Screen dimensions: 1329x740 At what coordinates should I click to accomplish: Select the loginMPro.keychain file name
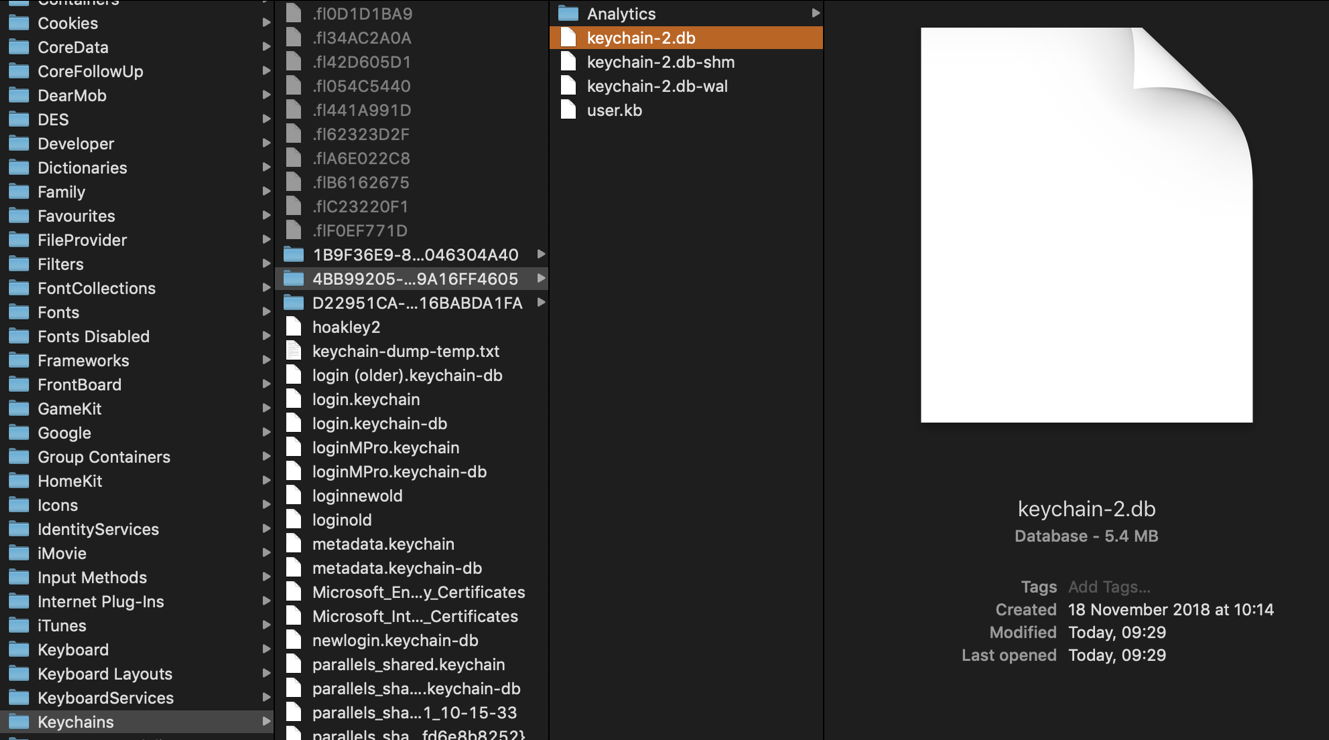[x=386, y=447]
